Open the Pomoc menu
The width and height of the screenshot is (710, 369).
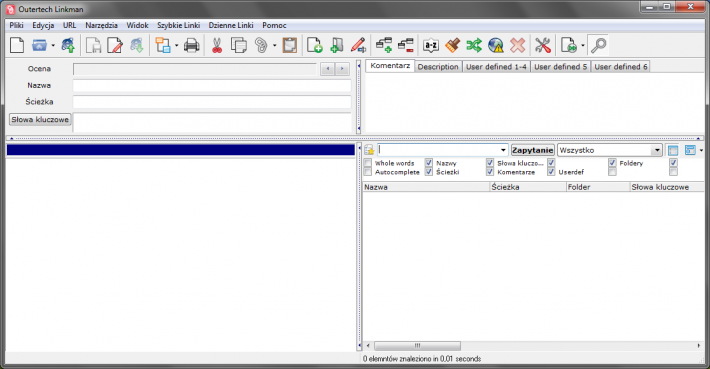(274, 25)
